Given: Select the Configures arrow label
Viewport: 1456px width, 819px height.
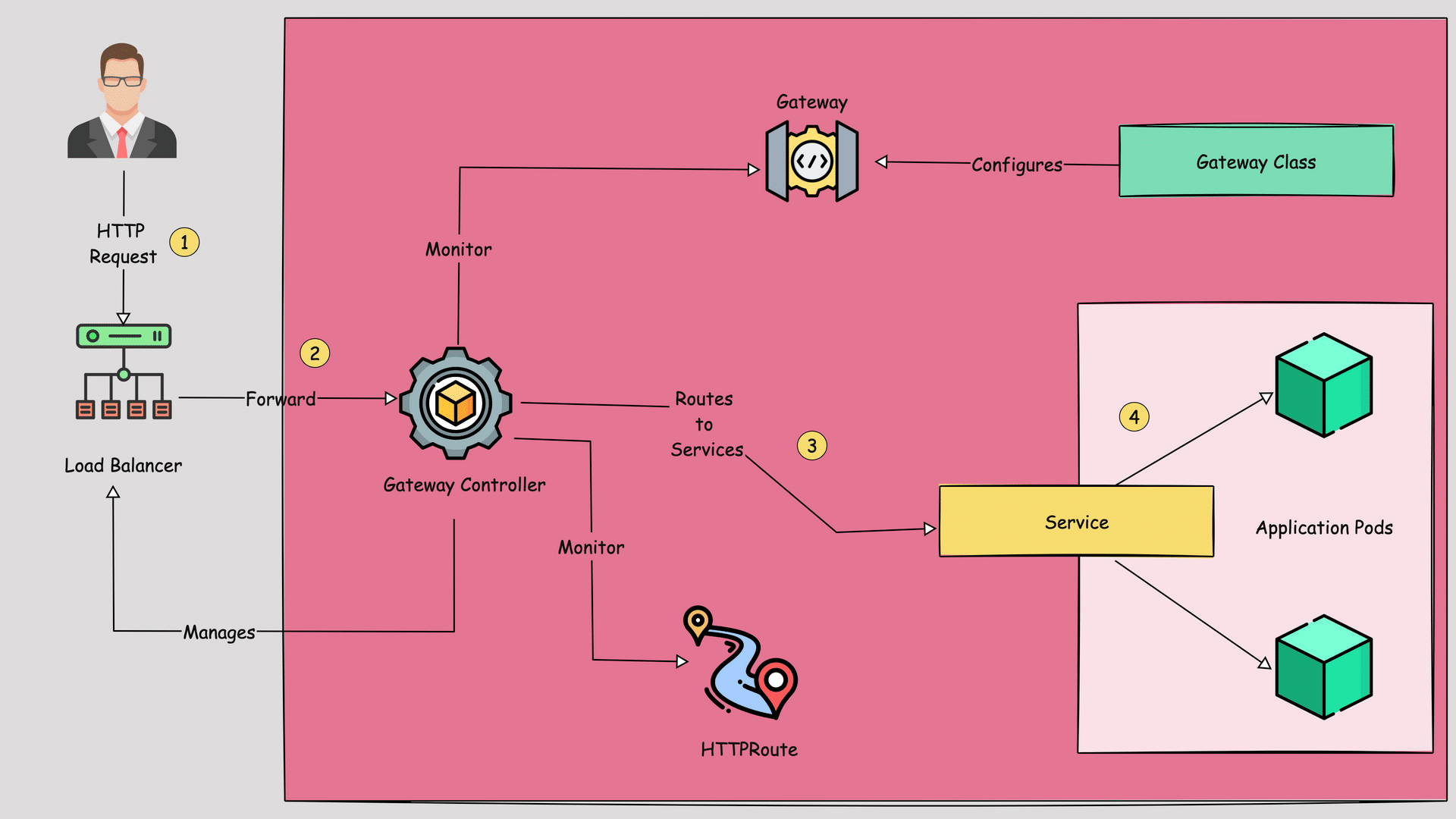Looking at the screenshot, I should click(1016, 165).
